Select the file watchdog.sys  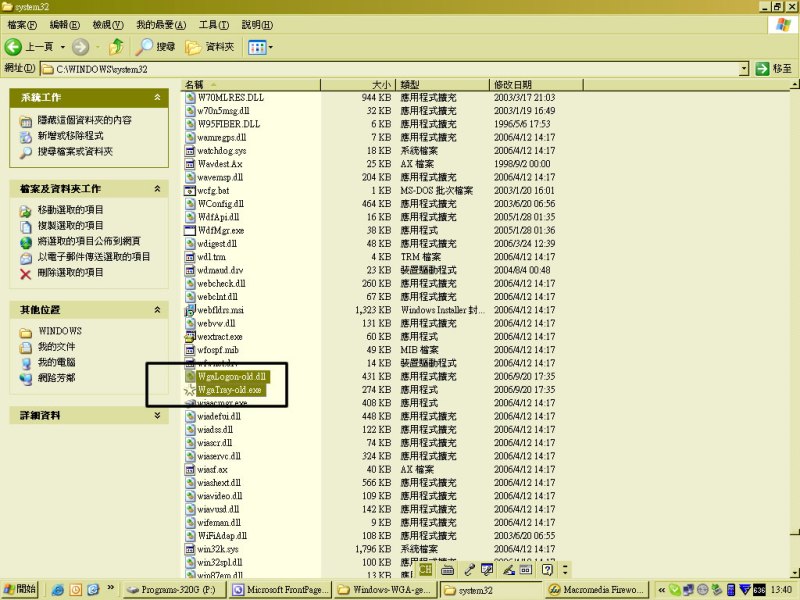click(222, 151)
